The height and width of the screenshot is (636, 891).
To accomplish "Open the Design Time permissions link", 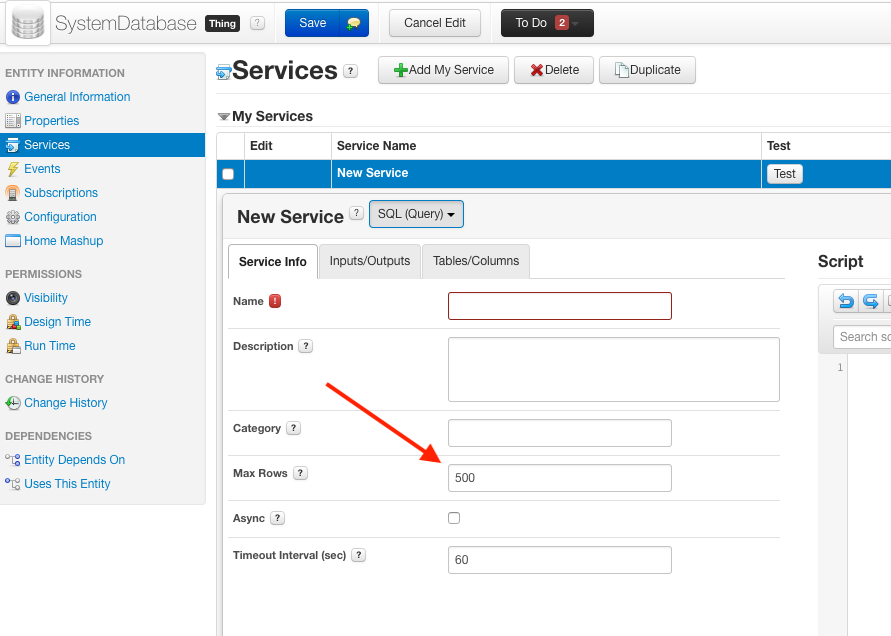I will click(x=57, y=322).
